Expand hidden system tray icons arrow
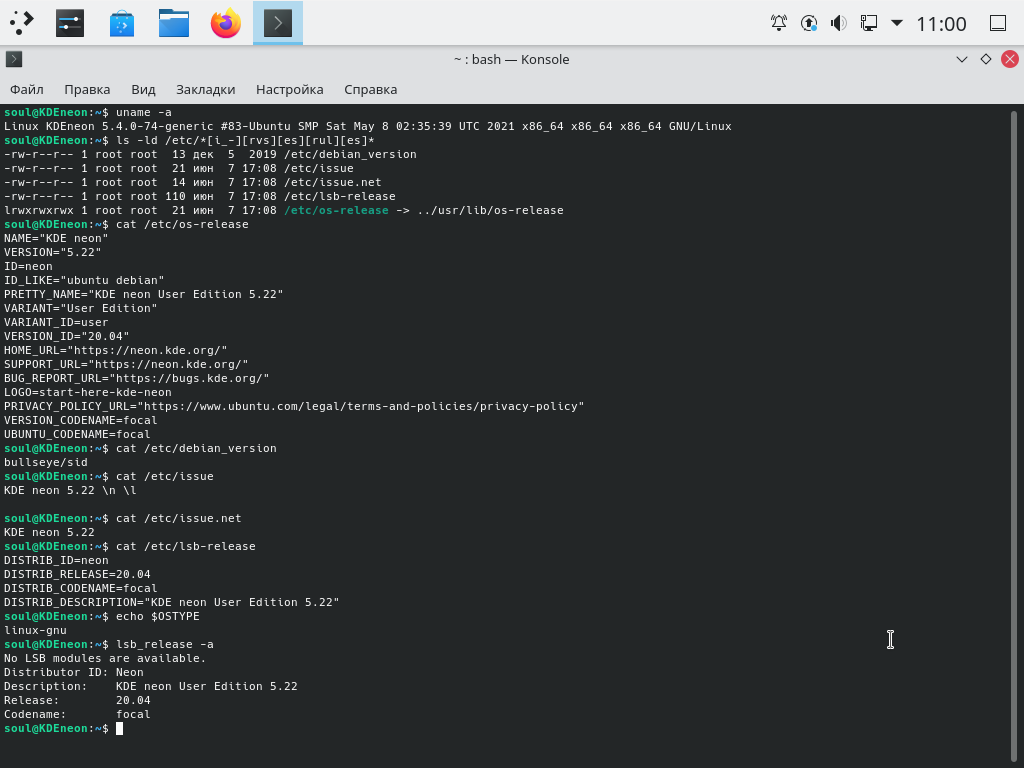This screenshot has width=1024, height=768. (x=897, y=23)
